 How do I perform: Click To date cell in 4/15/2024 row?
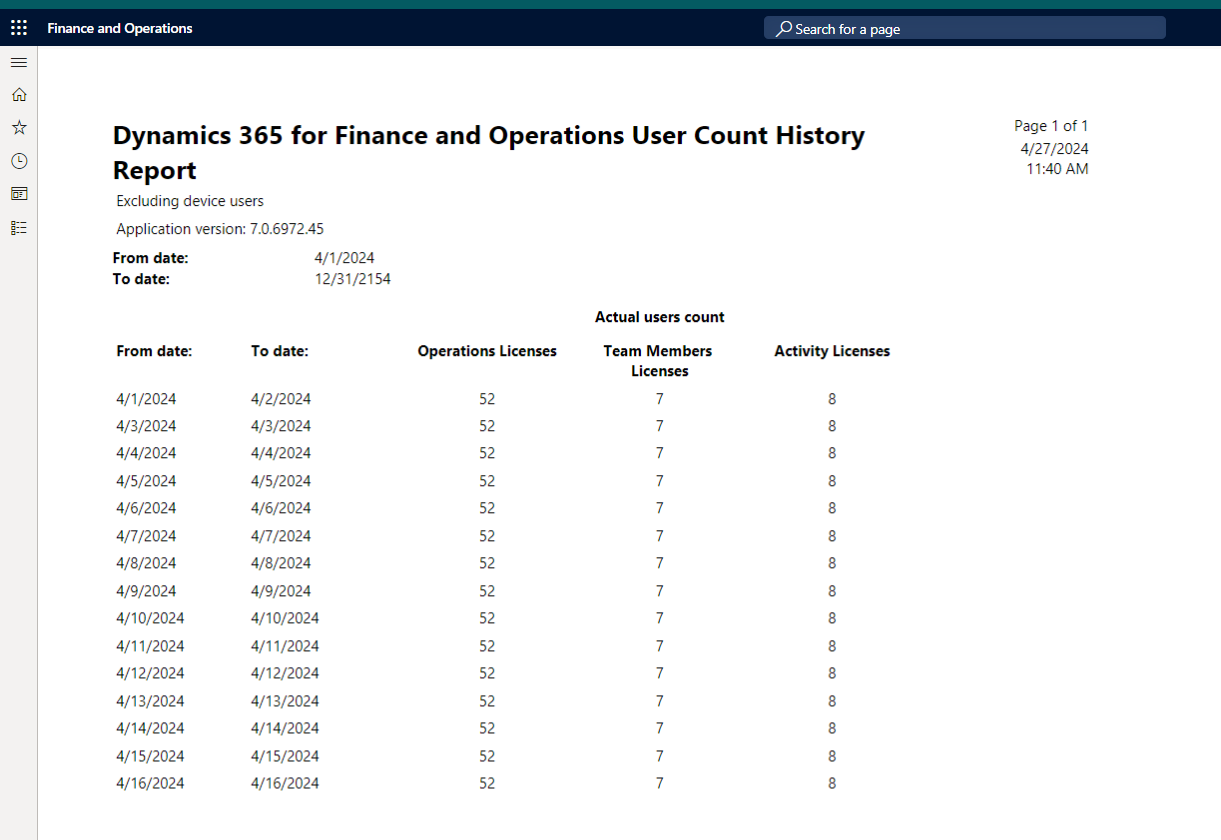pyautogui.click(x=285, y=756)
